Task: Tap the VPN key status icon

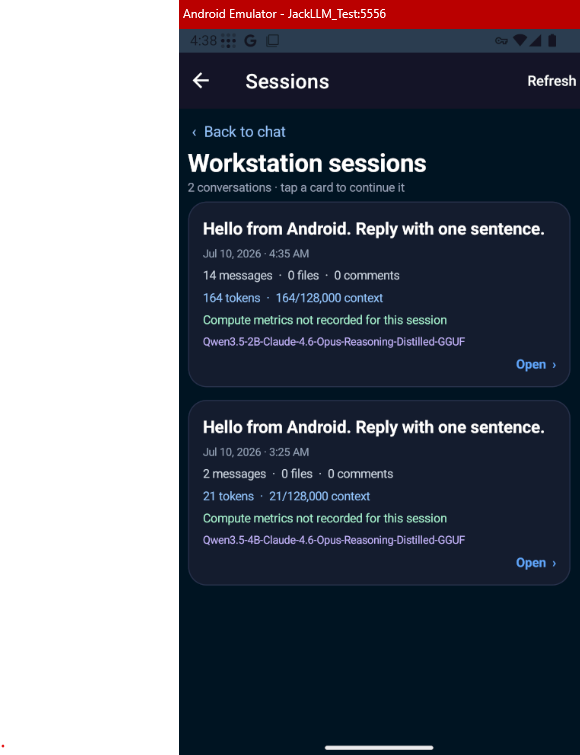Action: 501,41
